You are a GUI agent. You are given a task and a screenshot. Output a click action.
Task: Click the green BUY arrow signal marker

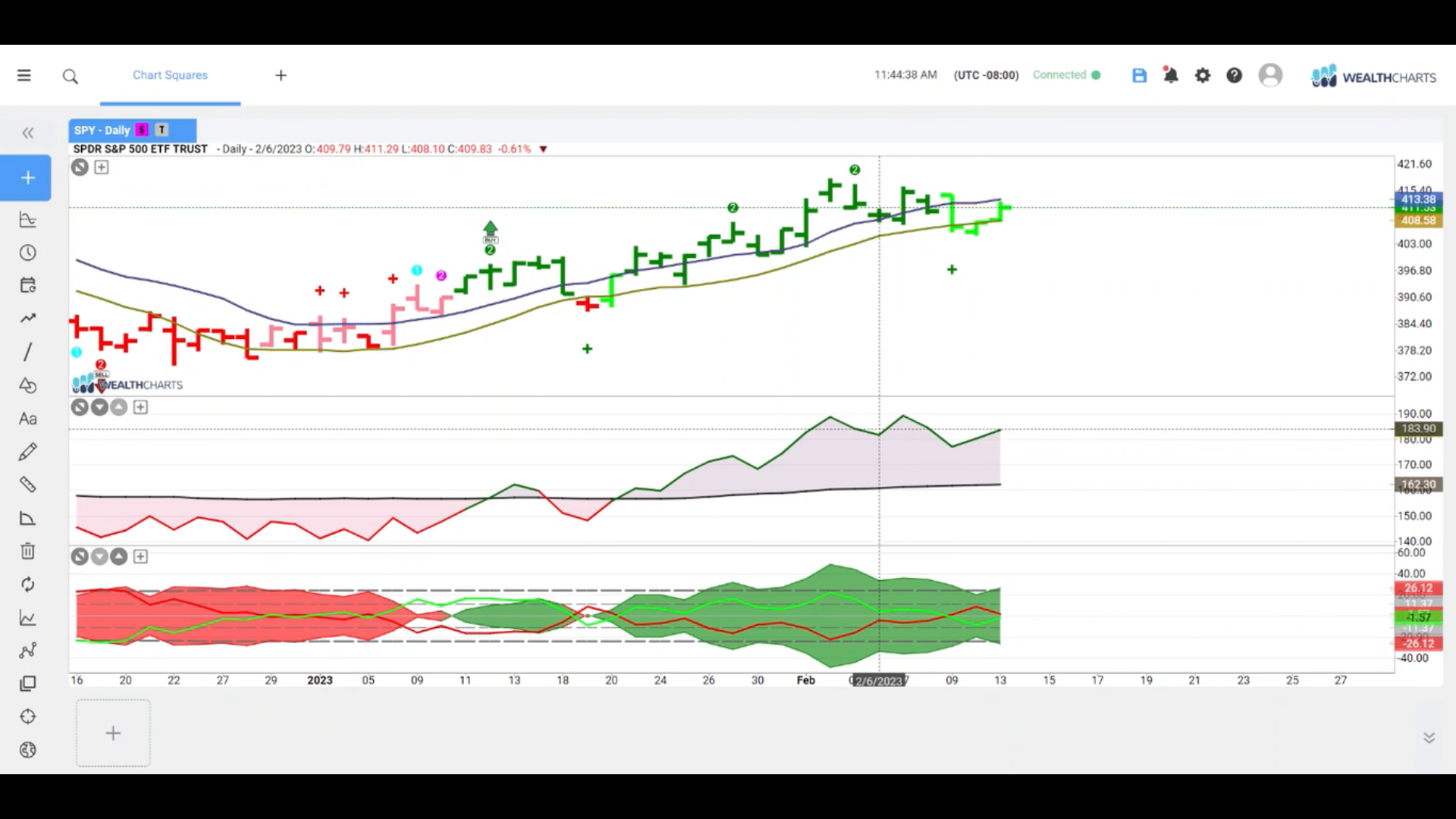point(490,232)
